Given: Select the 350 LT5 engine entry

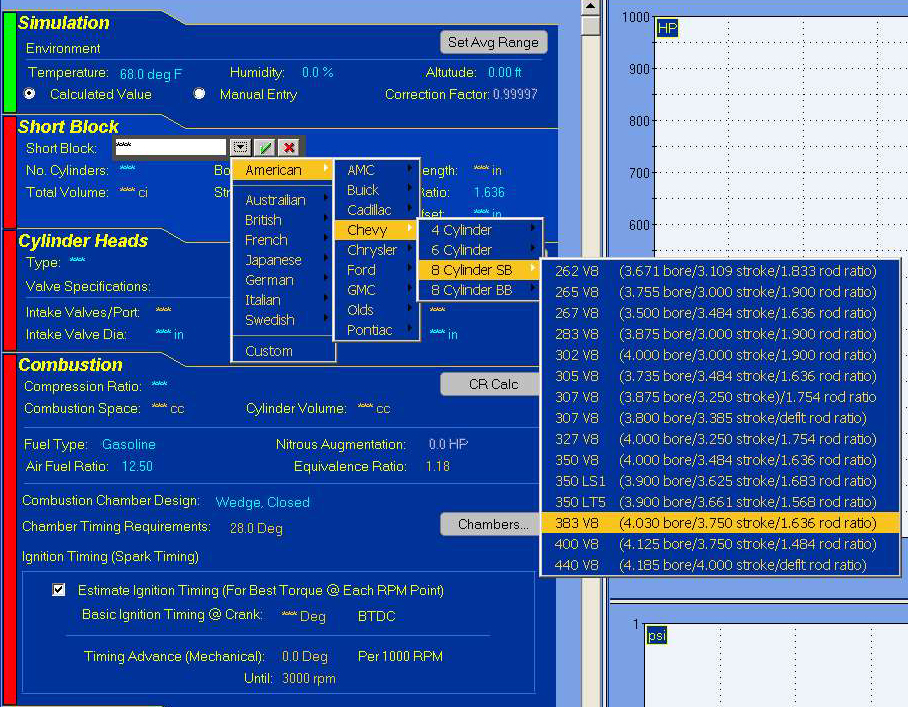Looking at the screenshot, I should pyautogui.click(x=720, y=502).
